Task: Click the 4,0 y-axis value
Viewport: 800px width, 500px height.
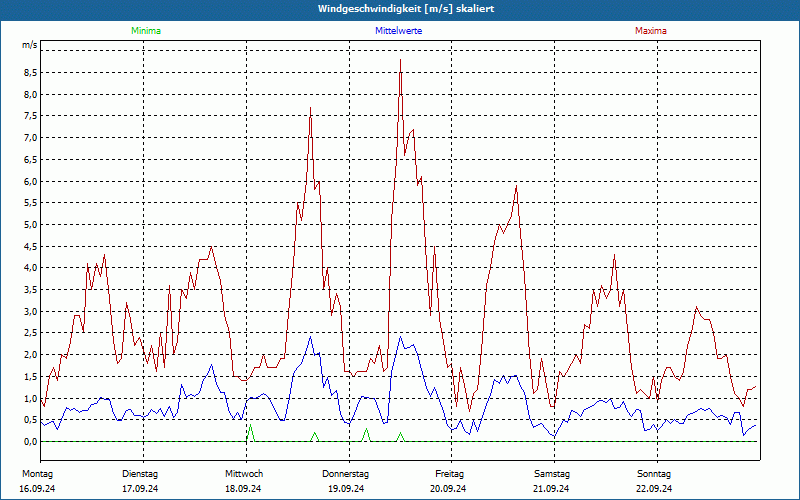Action: pos(30,267)
